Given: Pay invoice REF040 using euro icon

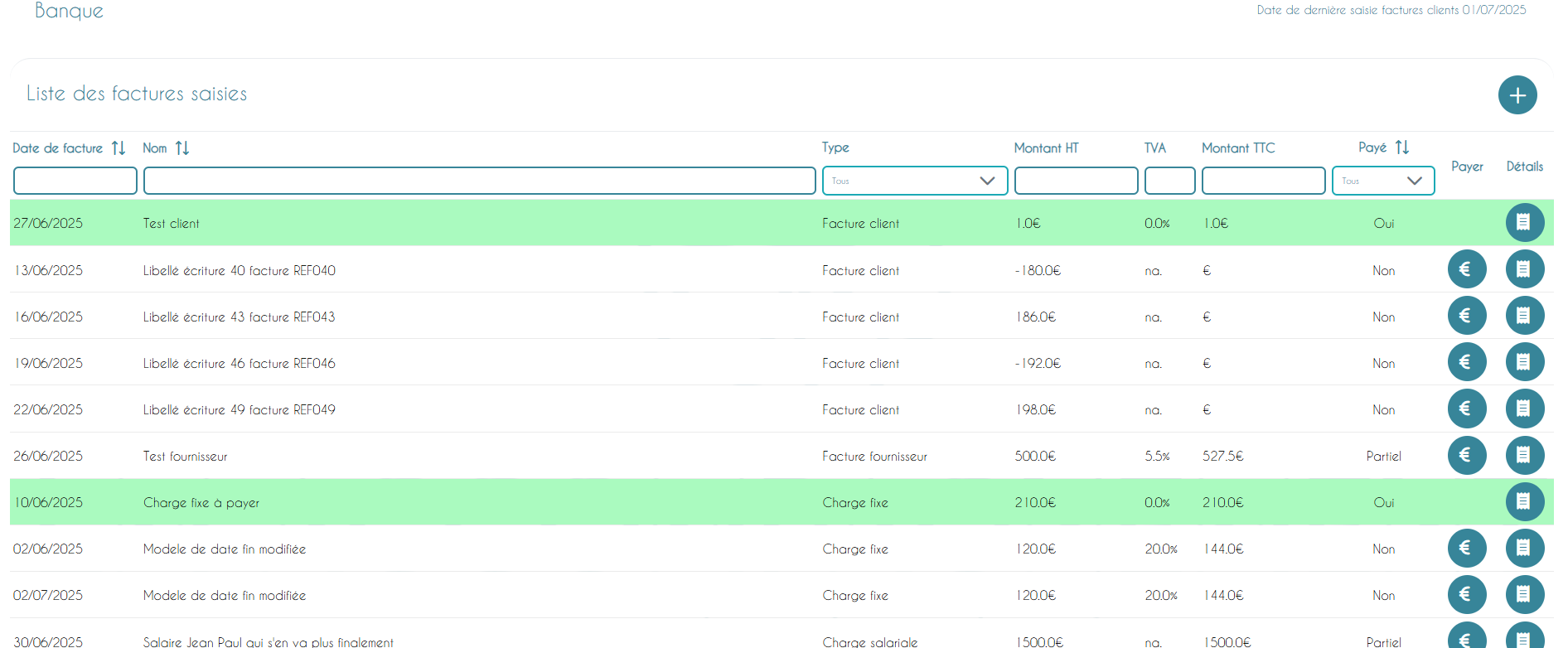Looking at the screenshot, I should coord(1467,269).
